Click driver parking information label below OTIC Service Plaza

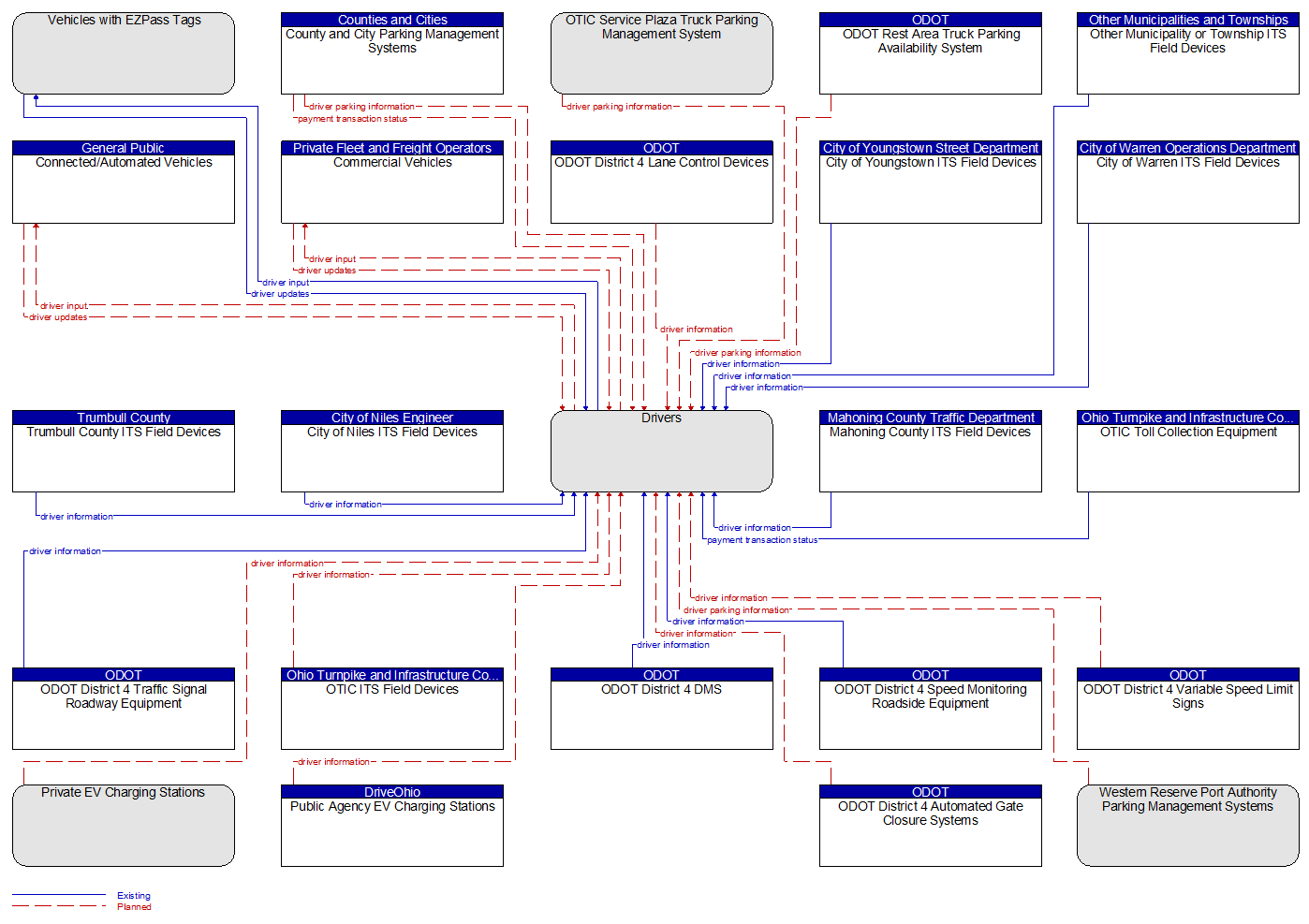tap(619, 107)
